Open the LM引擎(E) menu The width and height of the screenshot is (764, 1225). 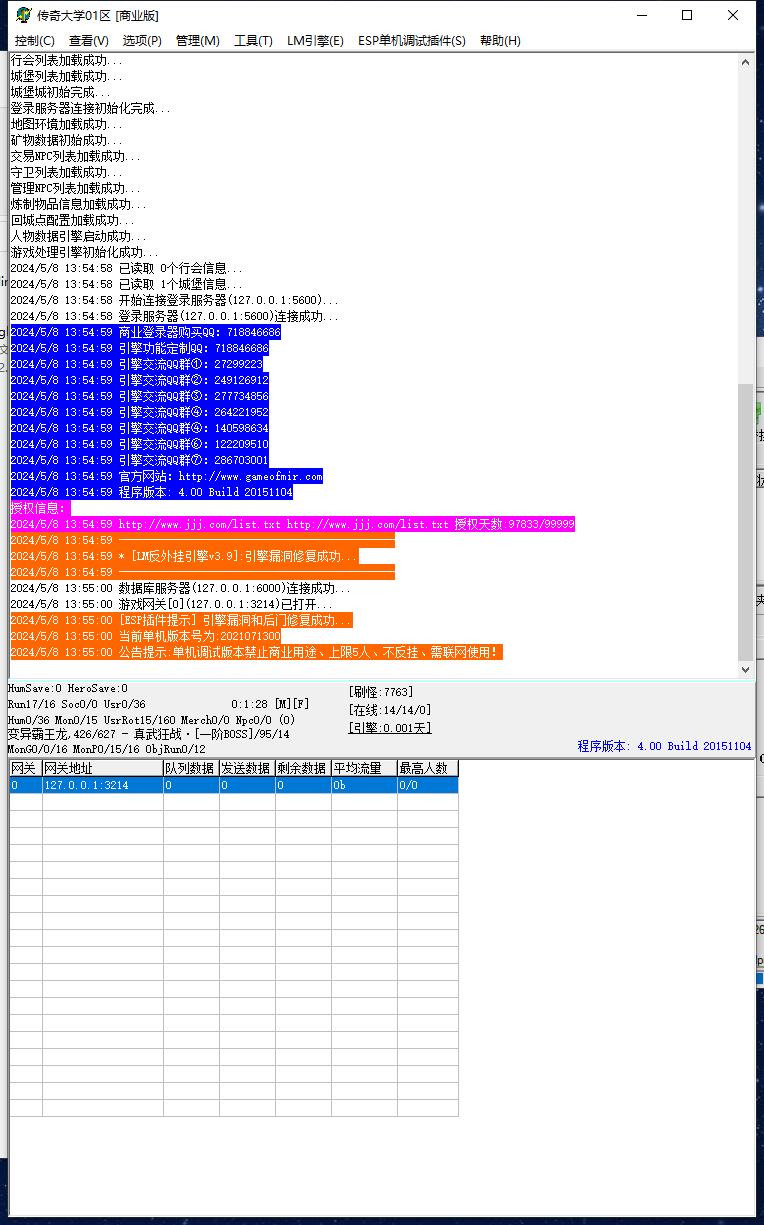pos(315,40)
